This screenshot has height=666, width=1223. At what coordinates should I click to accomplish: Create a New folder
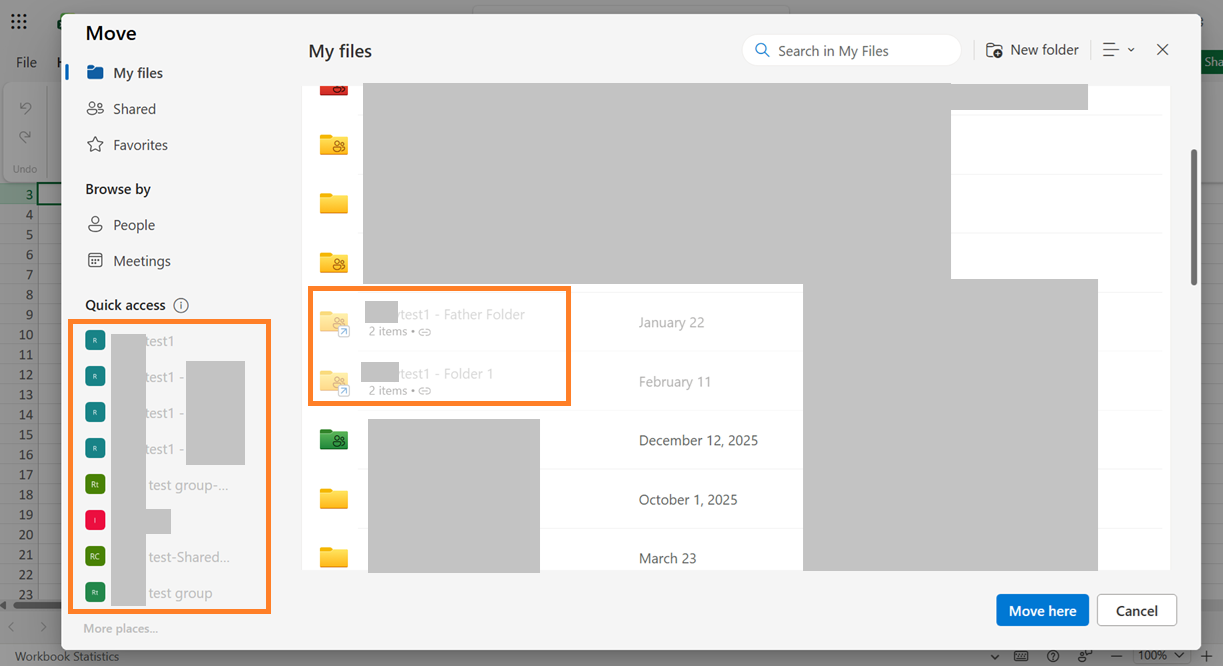click(x=1033, y=50)
